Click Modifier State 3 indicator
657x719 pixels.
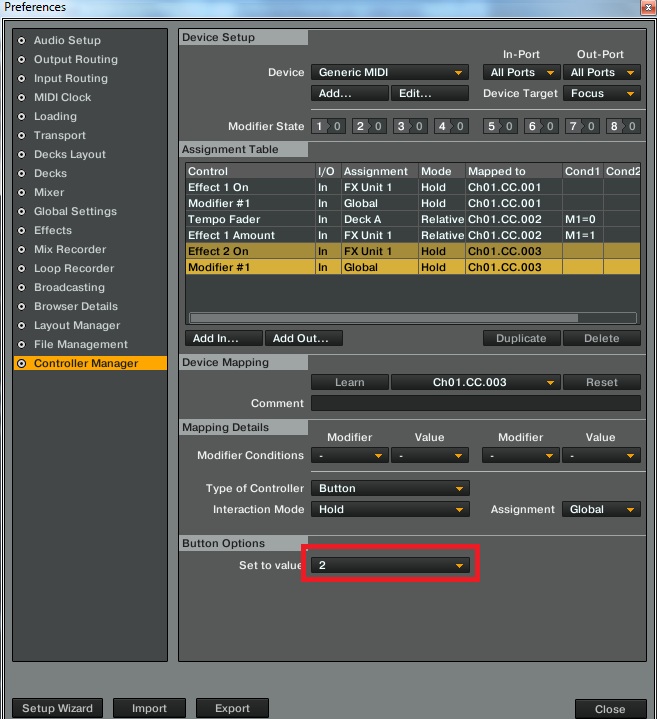(410, 126)
